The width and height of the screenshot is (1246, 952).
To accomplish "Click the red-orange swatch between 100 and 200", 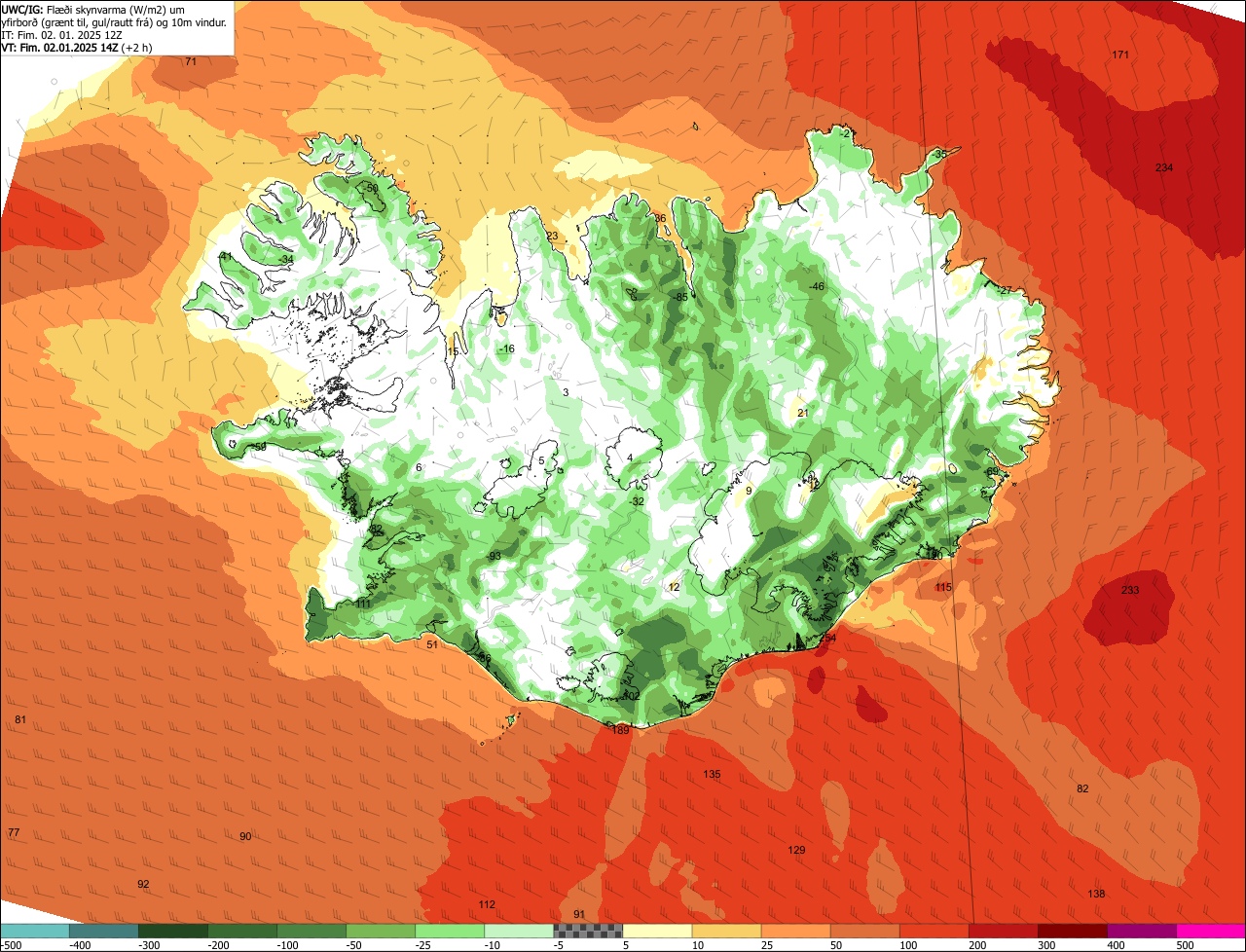I will [x=934, y=932].
